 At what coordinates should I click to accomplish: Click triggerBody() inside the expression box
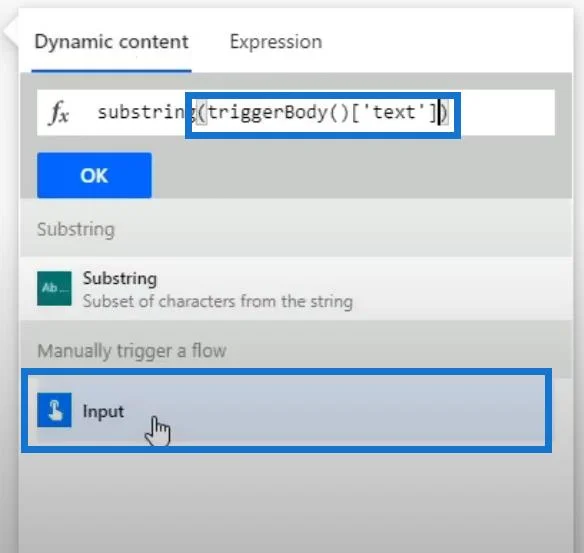coord(278,112)
